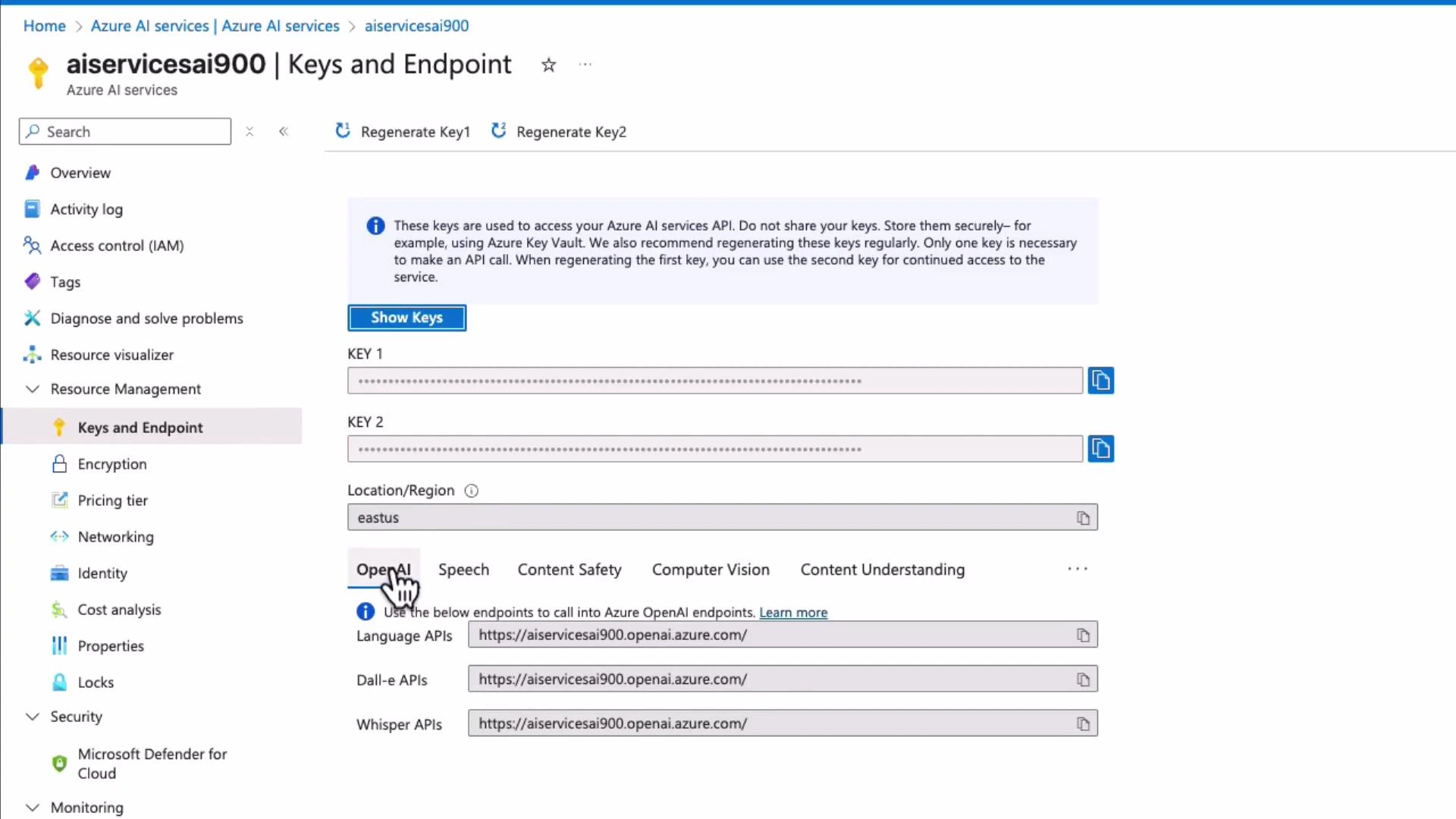Click the Diagnose and solve problems wrench icon
This screenshot has width=1456, height=819.
tap(32, 318)
